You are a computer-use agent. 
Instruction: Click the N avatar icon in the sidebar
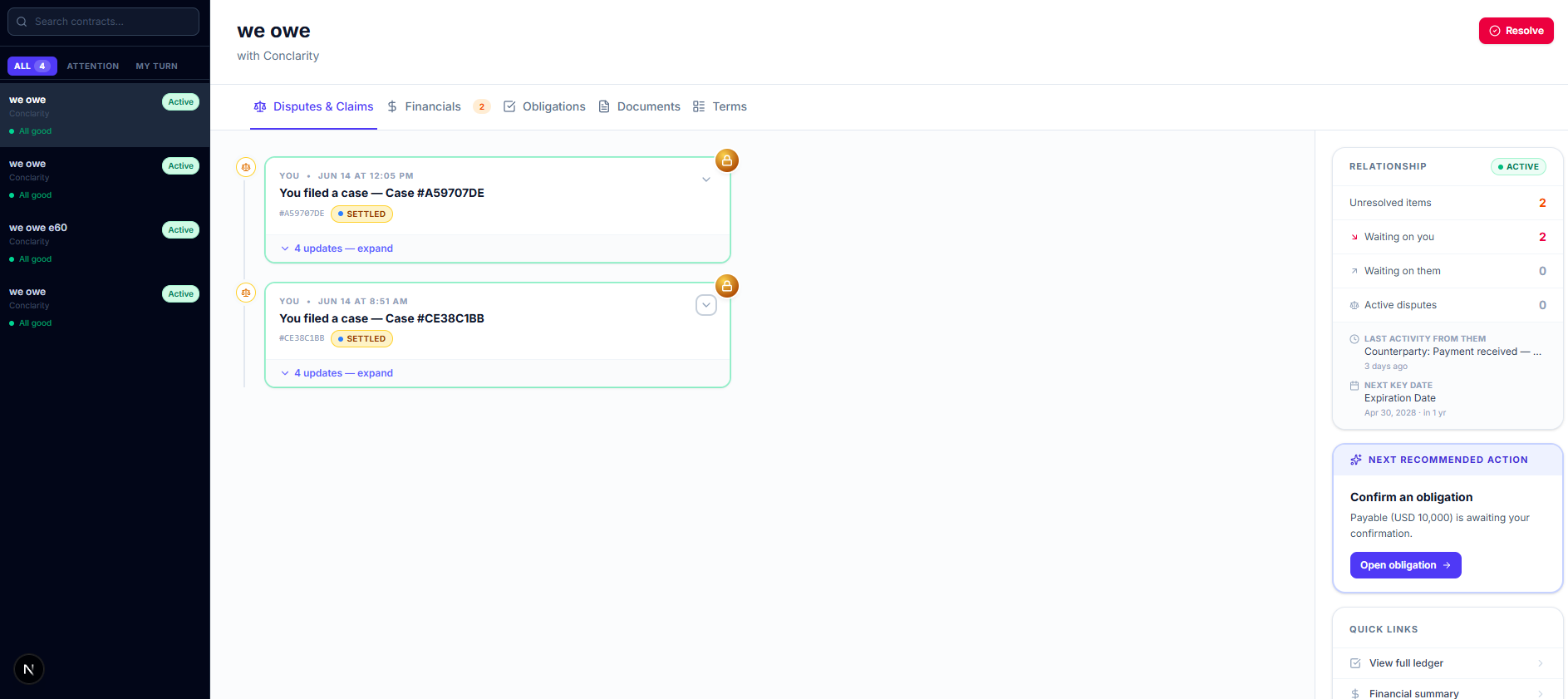coord(29,669)
